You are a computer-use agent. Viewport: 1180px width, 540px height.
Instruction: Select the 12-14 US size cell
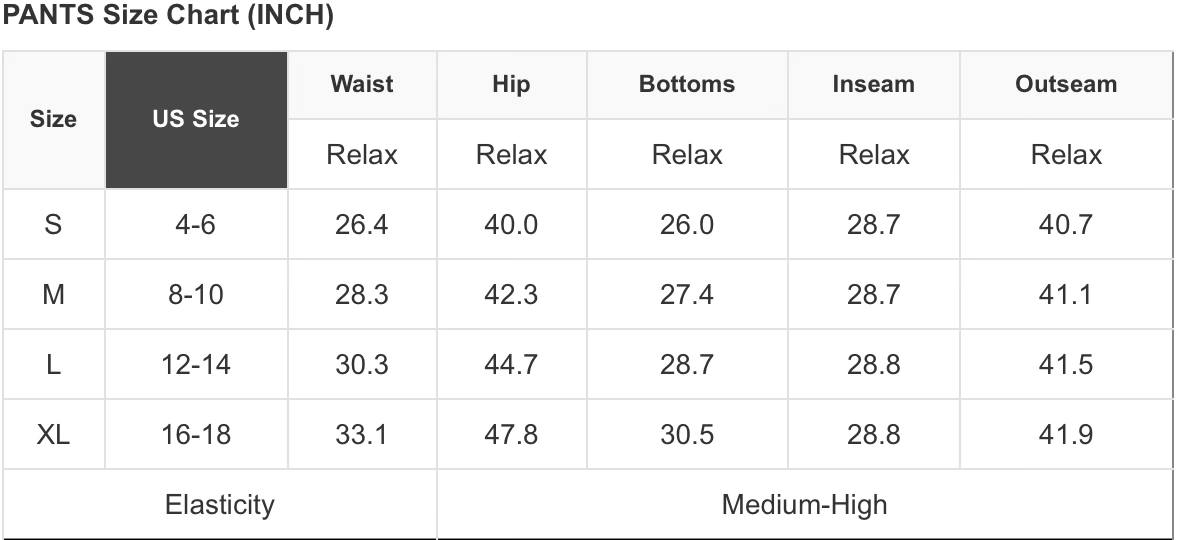(196, 365)
